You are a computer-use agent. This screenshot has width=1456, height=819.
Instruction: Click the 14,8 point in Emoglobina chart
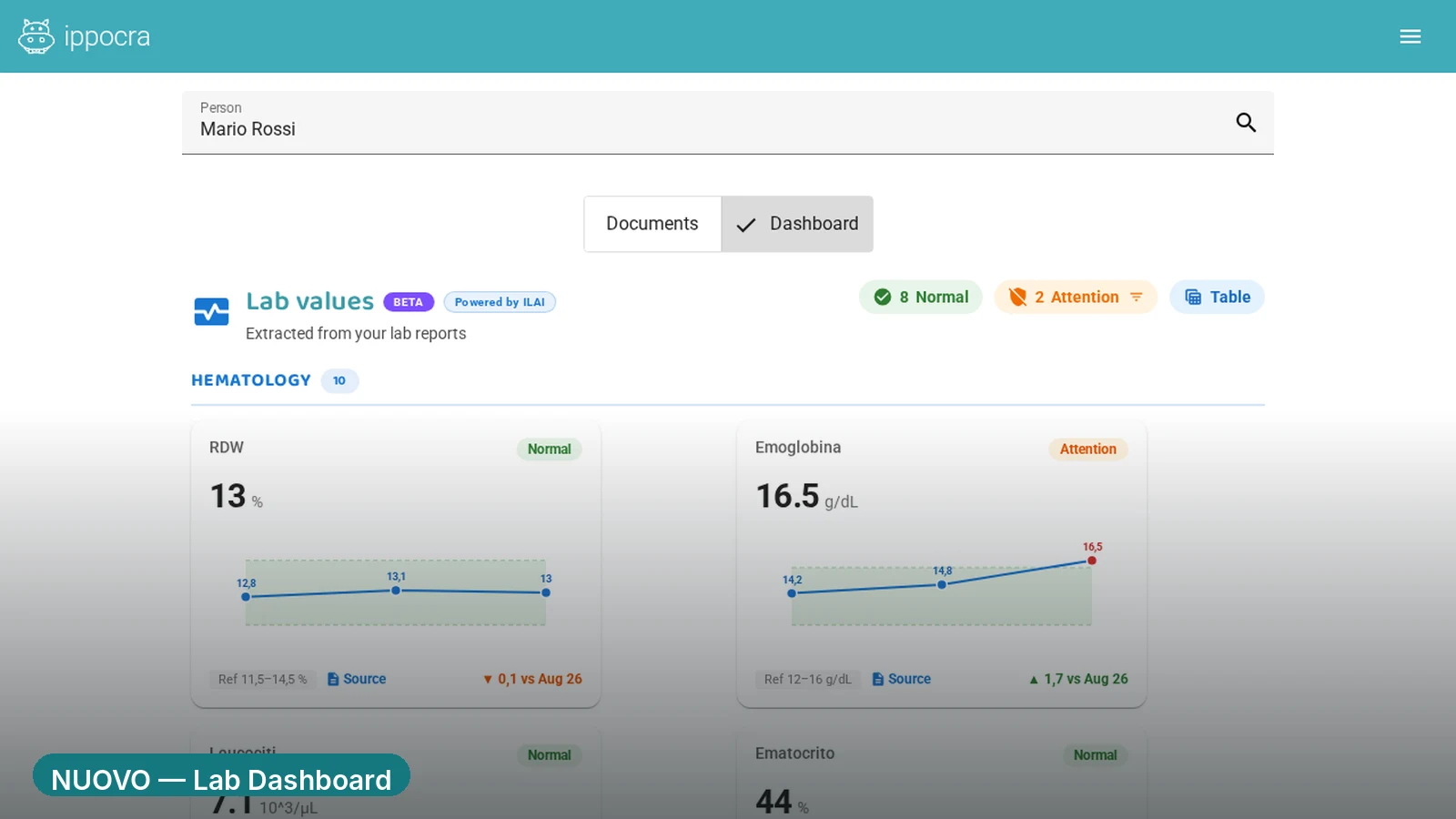(942, 584)
